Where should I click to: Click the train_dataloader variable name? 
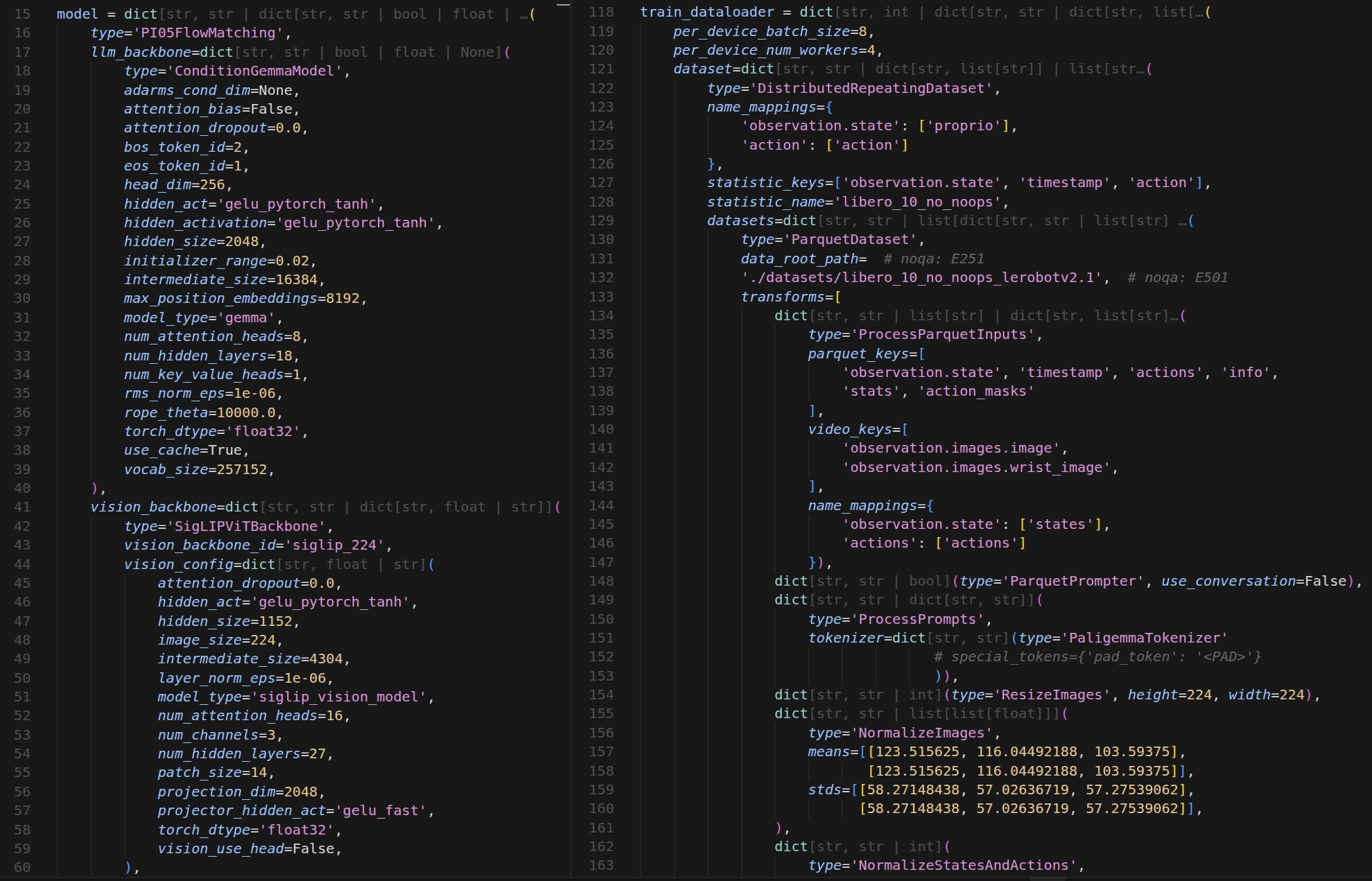coord(706,12)
